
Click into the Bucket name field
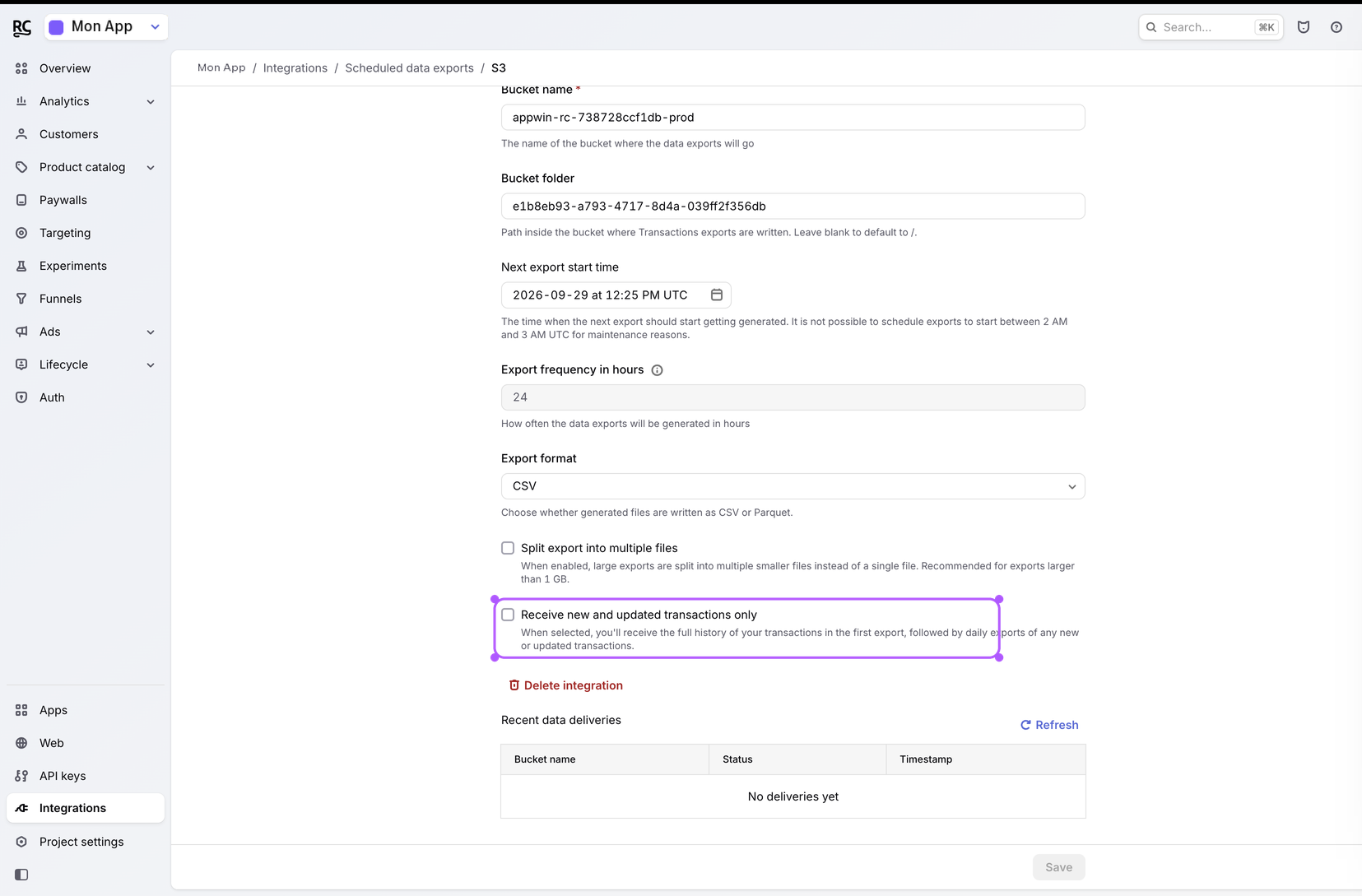click(x=793, y=117)
